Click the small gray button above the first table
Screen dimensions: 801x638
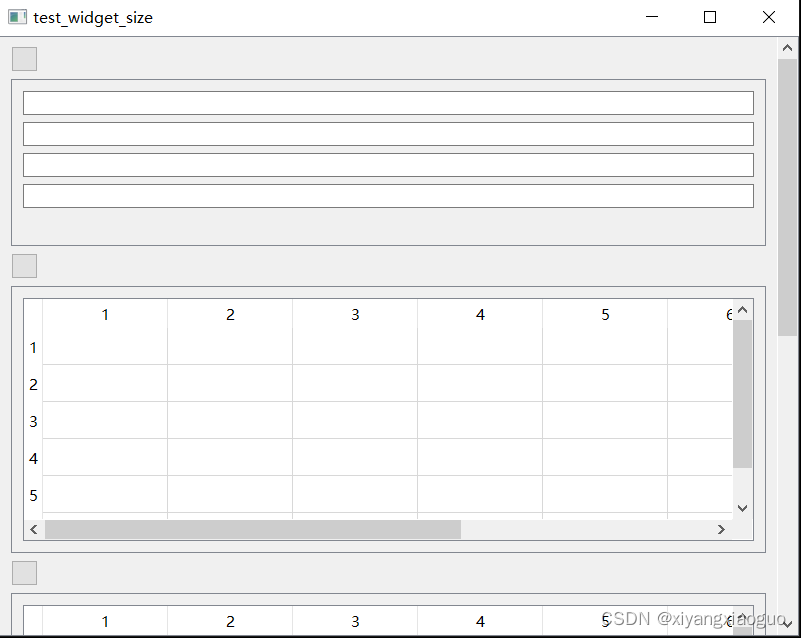(25, 266)
